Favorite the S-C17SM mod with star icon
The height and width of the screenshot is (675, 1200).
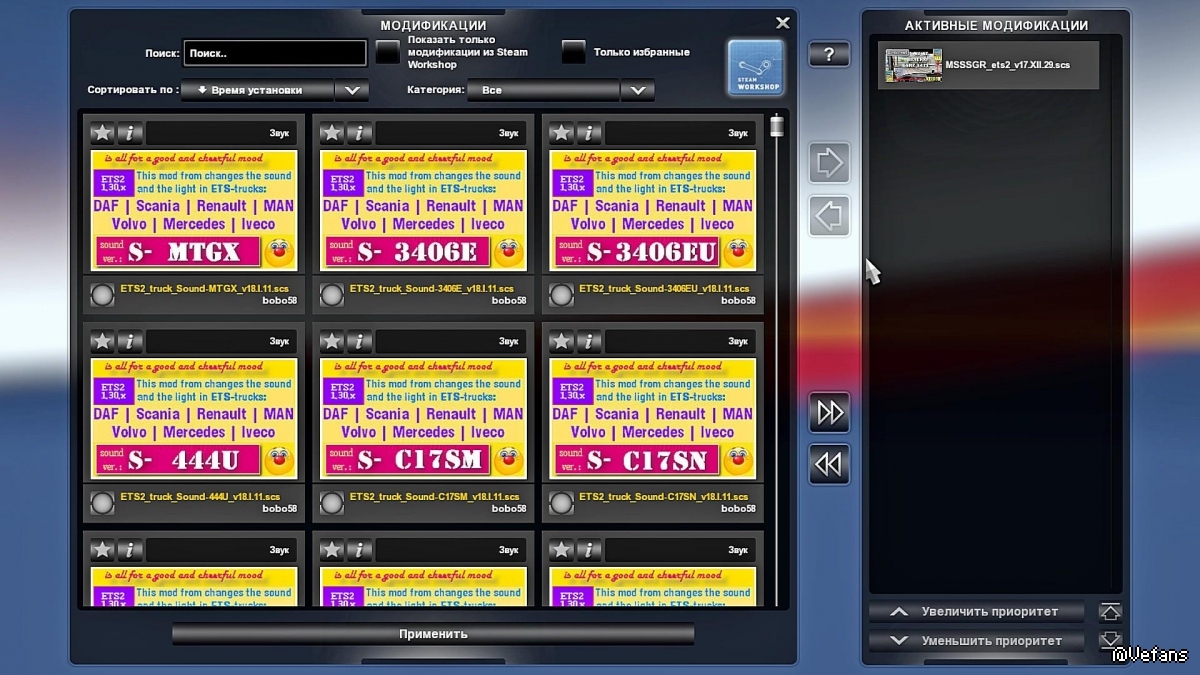tap(332, 342)
